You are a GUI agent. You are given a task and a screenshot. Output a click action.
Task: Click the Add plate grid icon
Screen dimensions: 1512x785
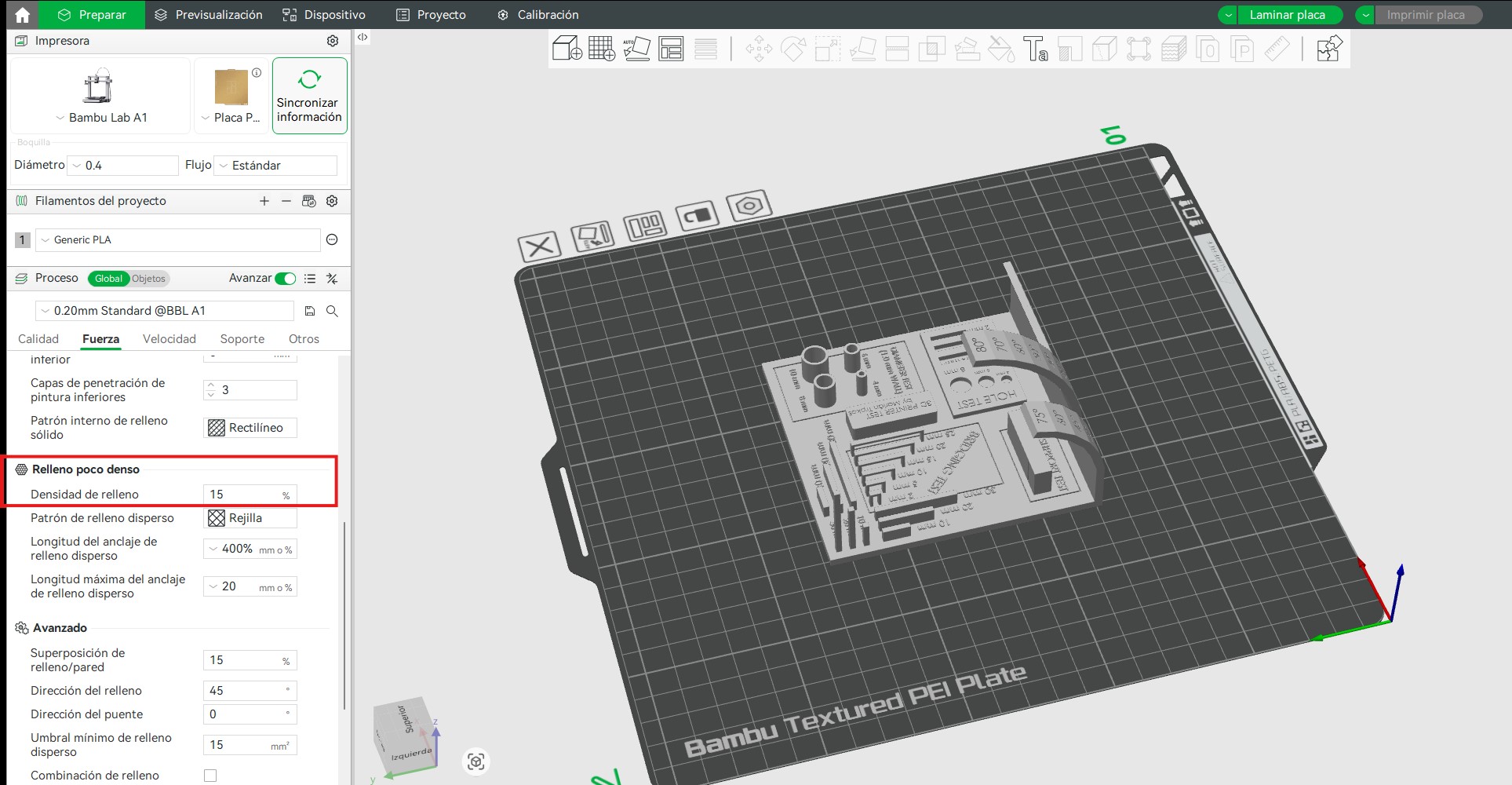tap(602, 49)
